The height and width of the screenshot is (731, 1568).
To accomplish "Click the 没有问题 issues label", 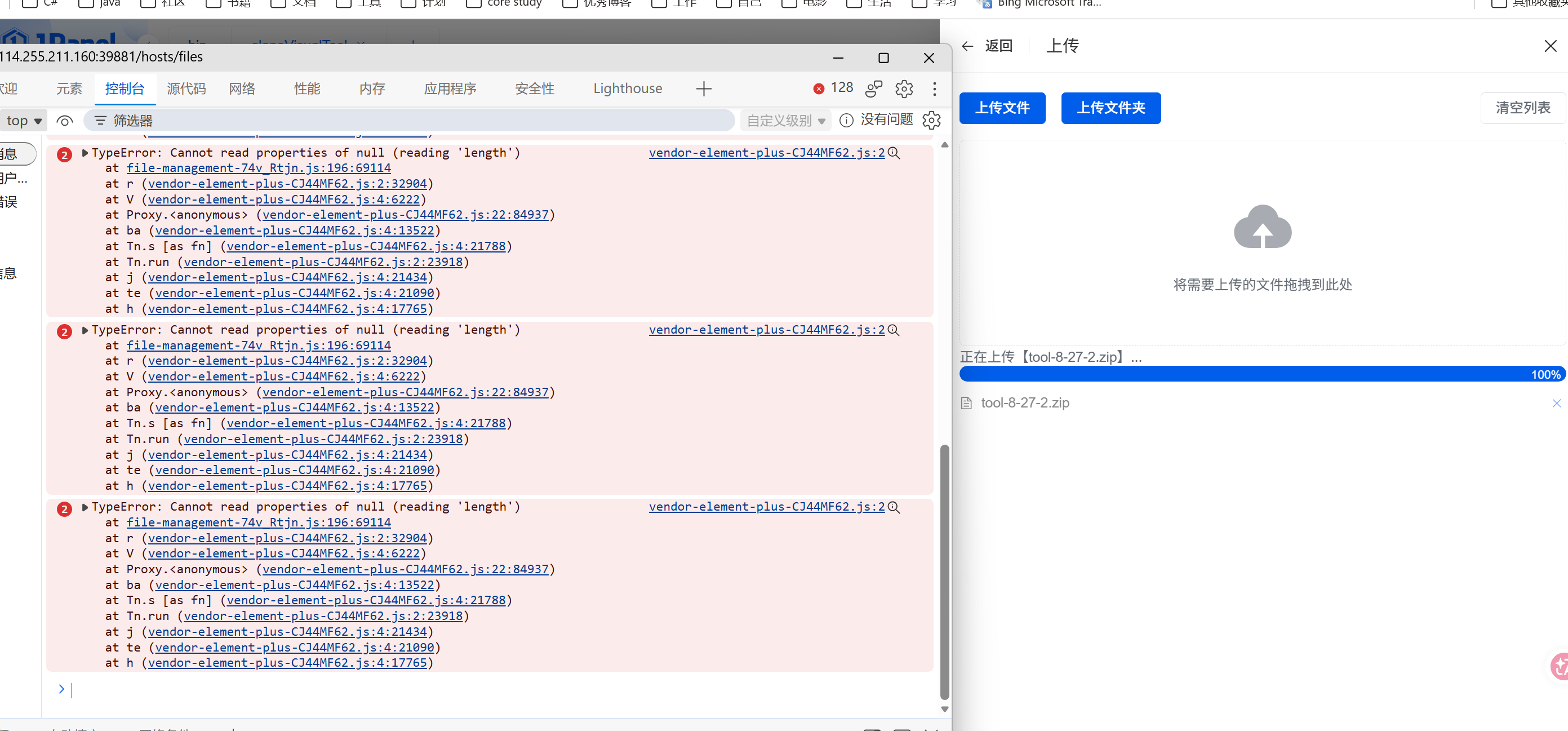I will coord(886,120).
